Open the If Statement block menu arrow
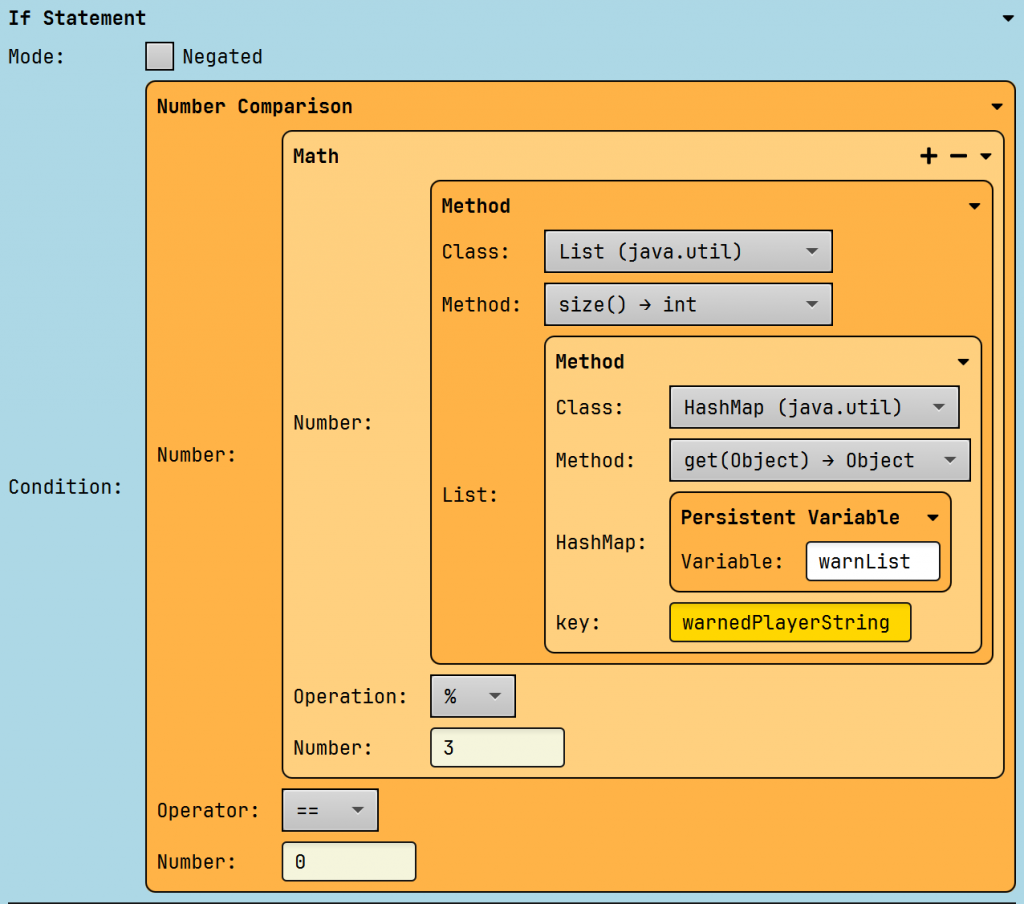Image resolution: width=1024 pixels, height=904 pixels. [x=1007, y=18]
